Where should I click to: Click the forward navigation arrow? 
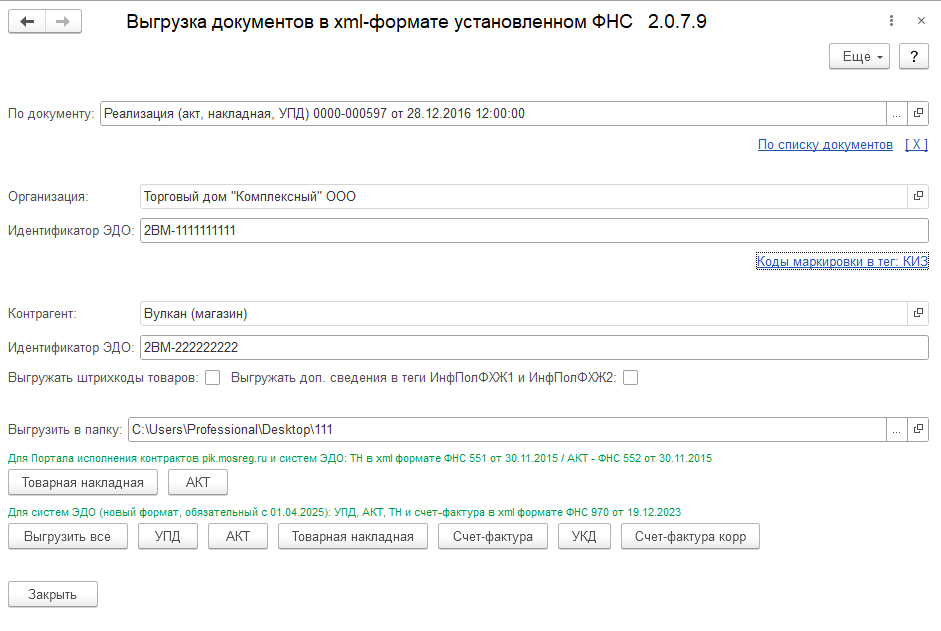pos(63,22)
